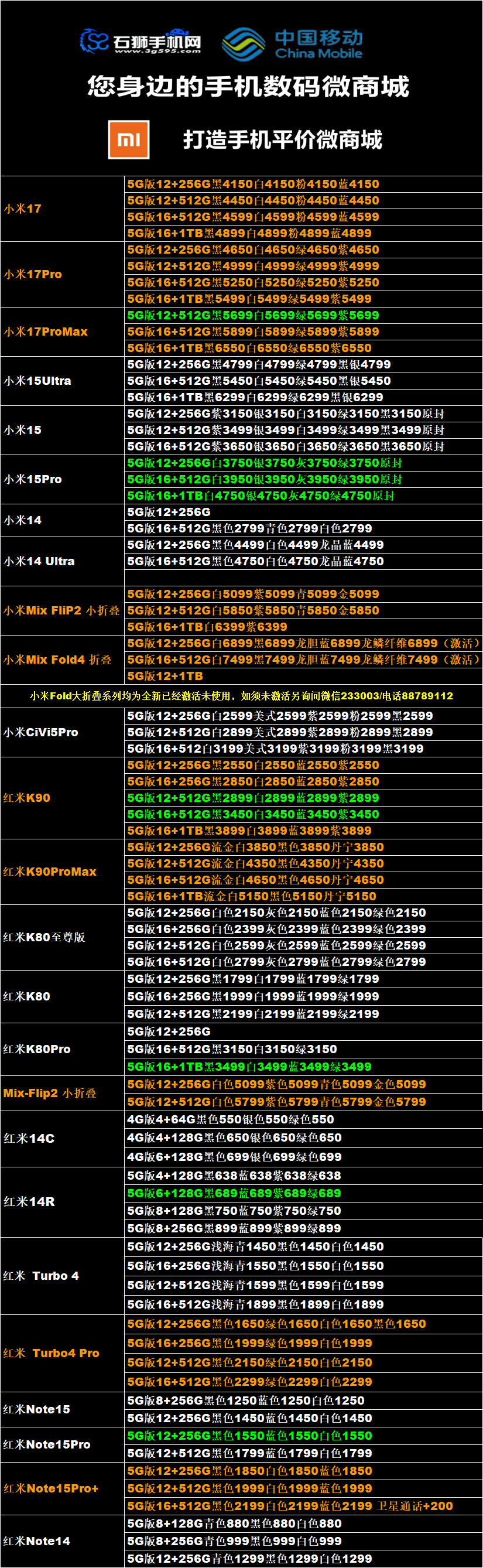This screenshot has height=1568, width=483.
Task: Select the 小米17ProMax model cell
Action: click(46, 332)
